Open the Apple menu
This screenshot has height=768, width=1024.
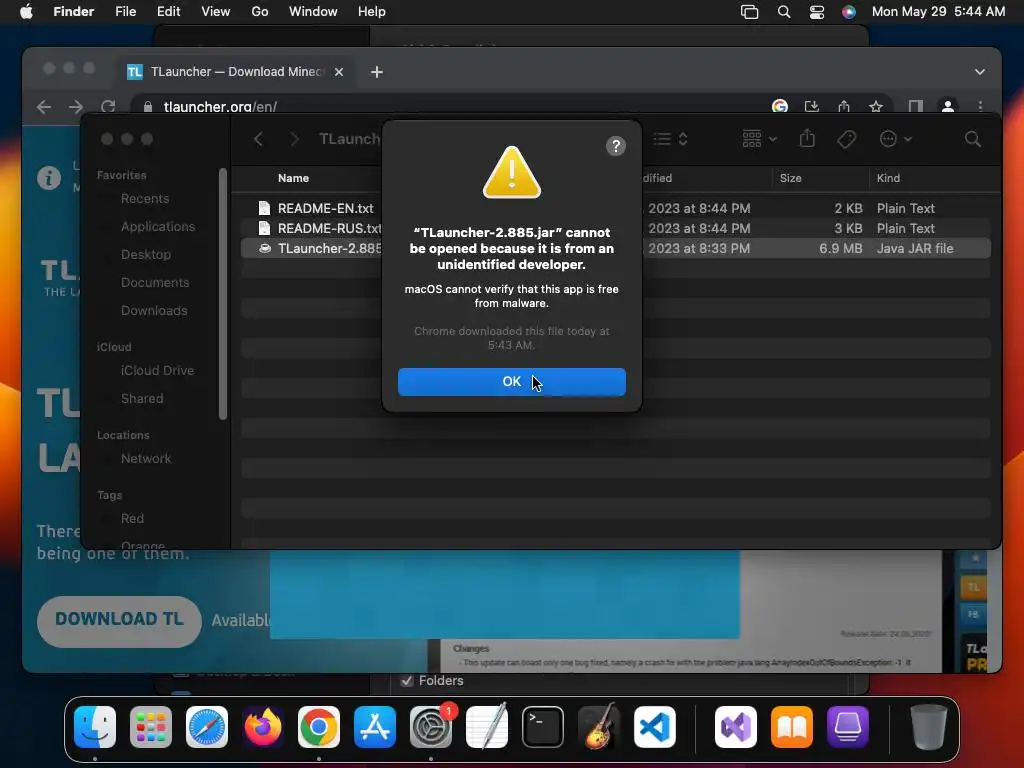(26, 12)
